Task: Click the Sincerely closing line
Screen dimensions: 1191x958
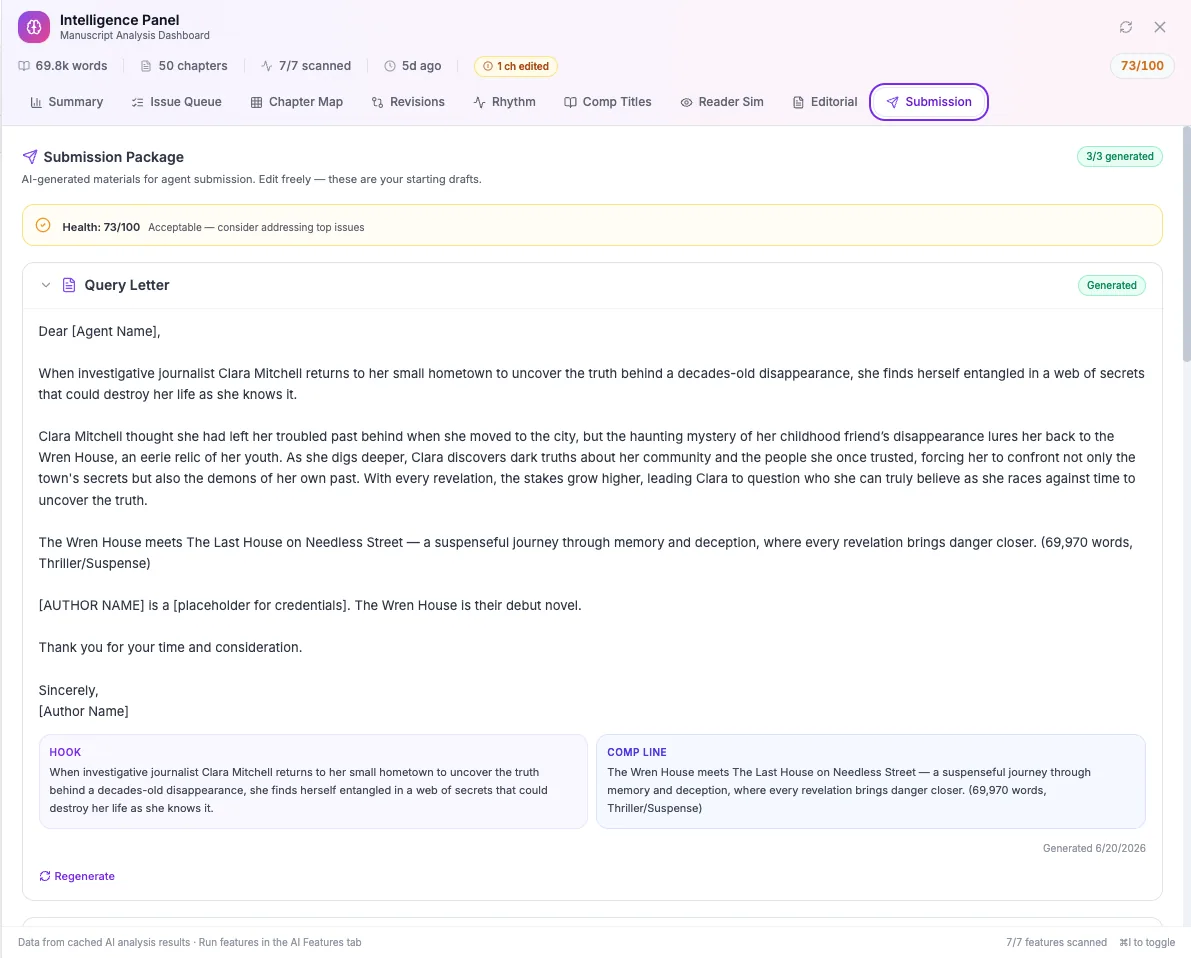Action: tap(68, 691)
